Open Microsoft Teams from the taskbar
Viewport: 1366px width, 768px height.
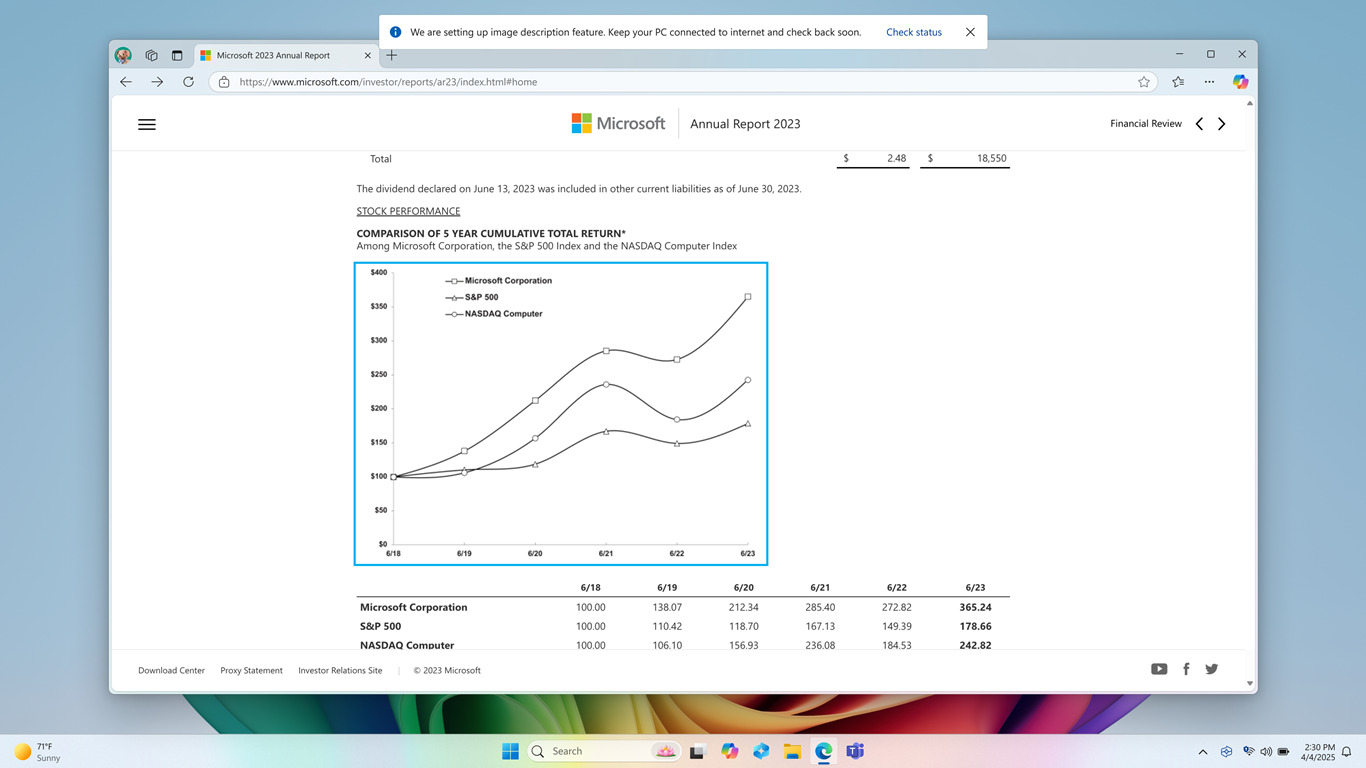pos(855,751)
